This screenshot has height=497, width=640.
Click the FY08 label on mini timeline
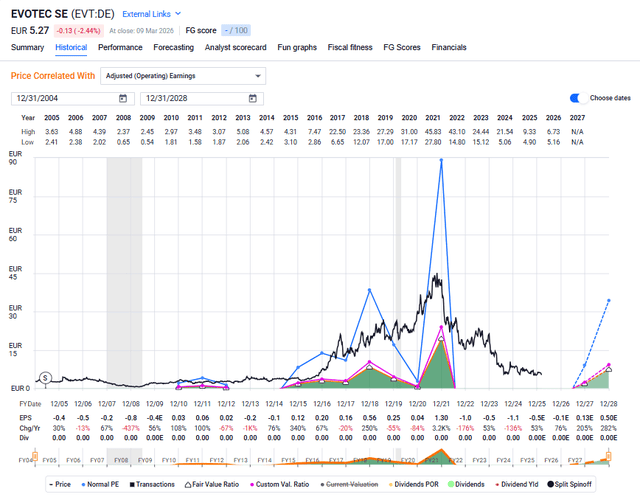tap(121, 460)
